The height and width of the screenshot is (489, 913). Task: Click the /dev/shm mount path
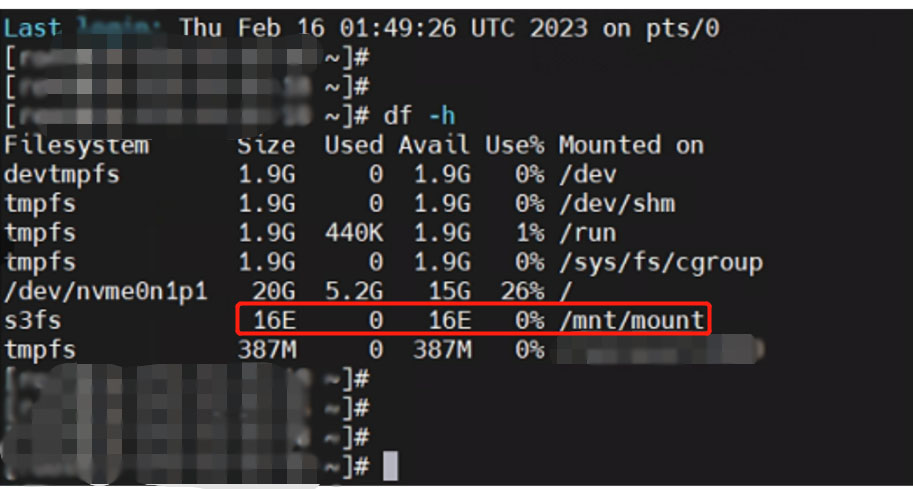coord(617,204)
